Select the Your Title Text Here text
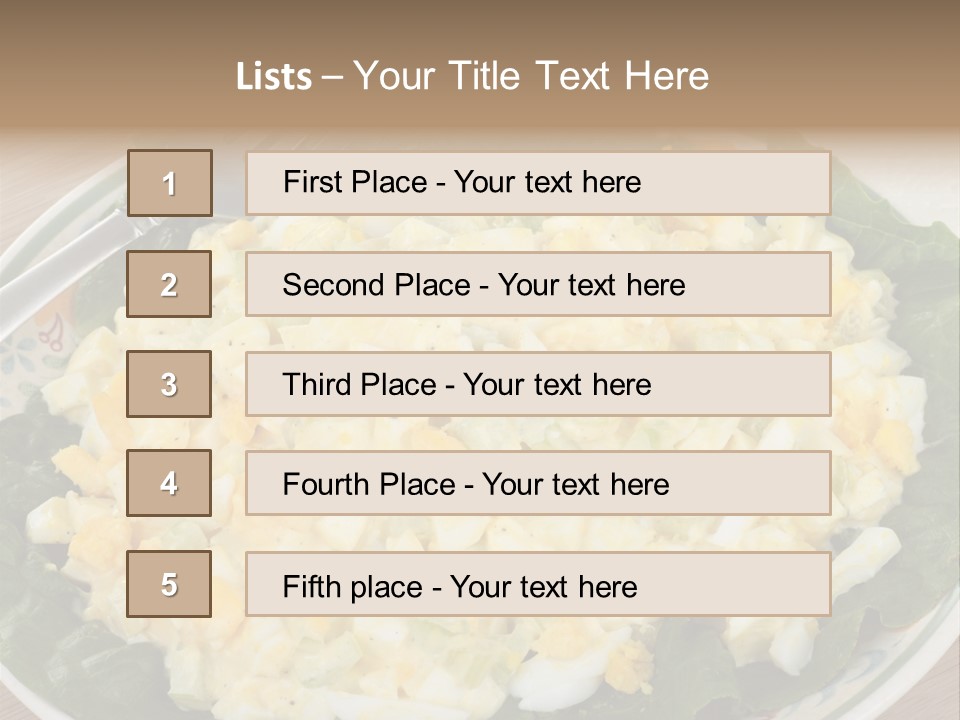Screen dimensions: 960x720 pyautogui.click(x=531, y=77)
